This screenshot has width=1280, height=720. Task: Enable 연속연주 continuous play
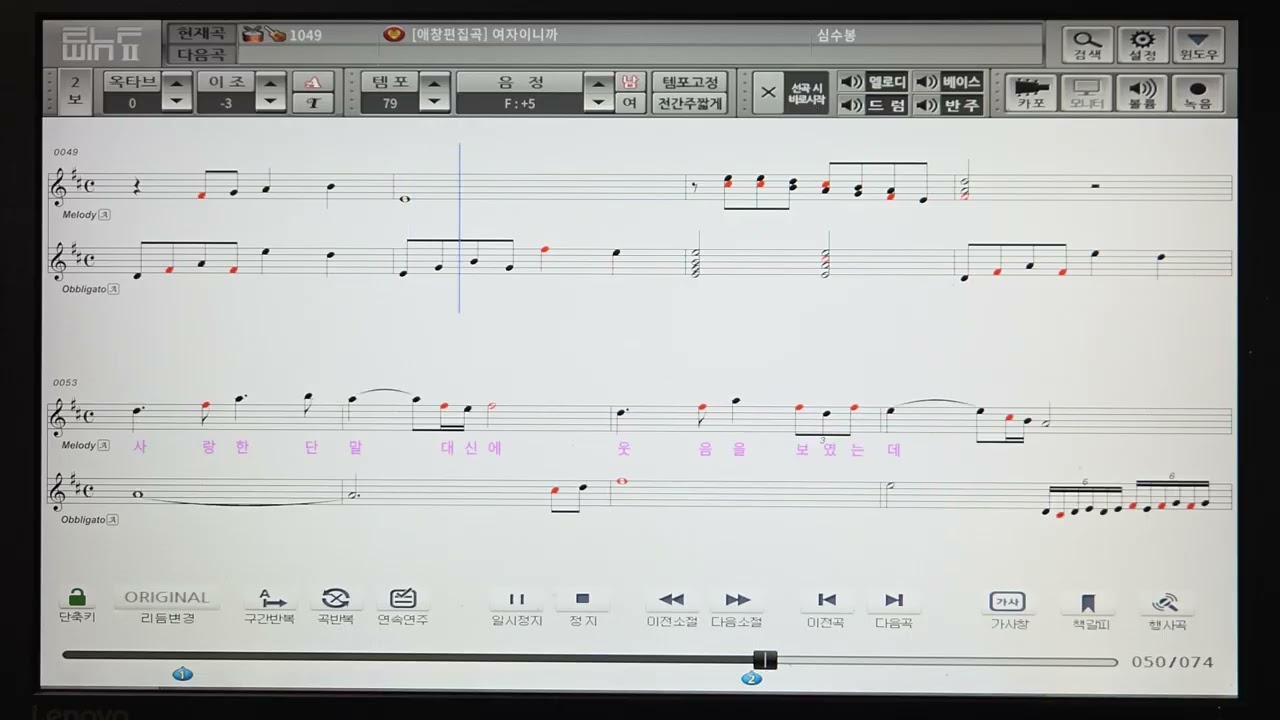(403, 606)
